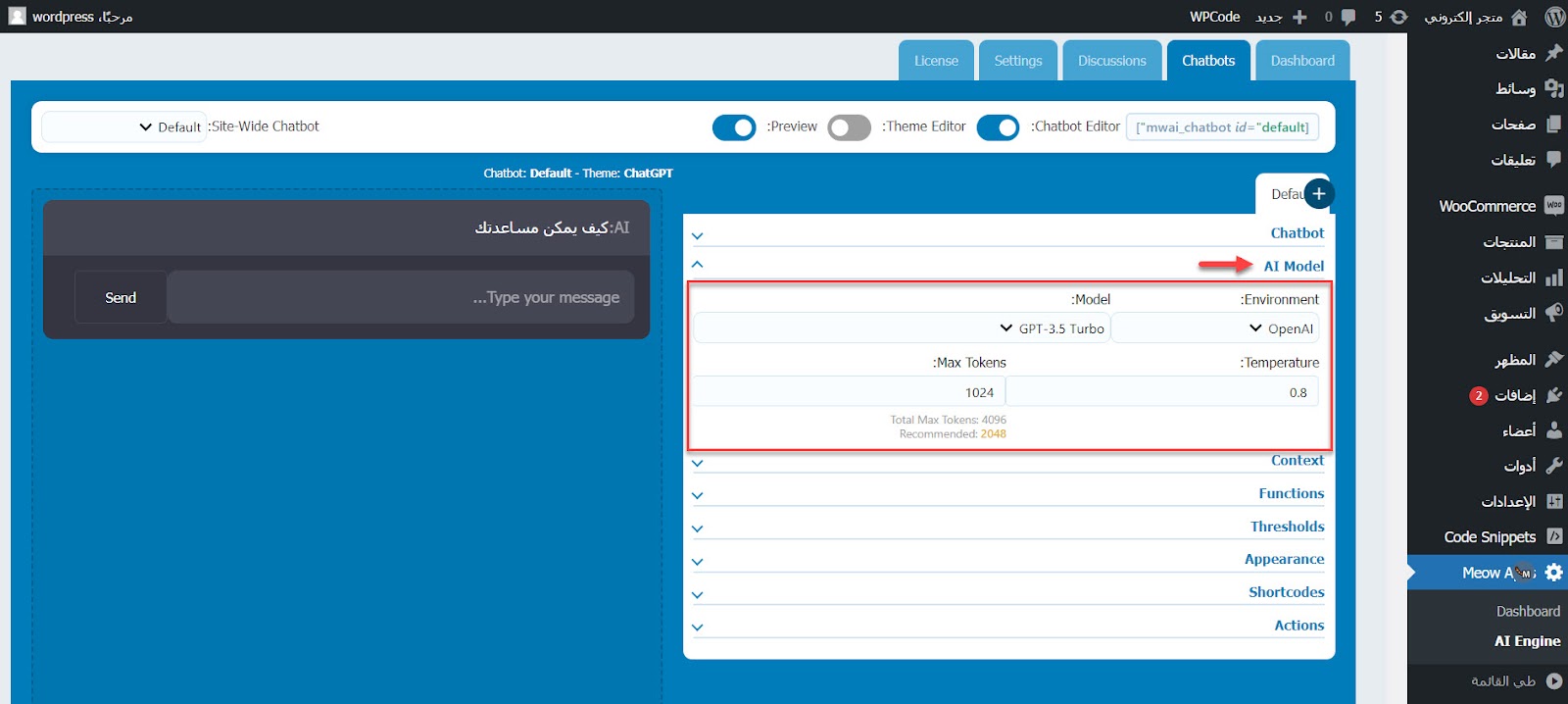Open the Model dropdown showing GPT-3.5 Turbo

click(x=902, y=328)
